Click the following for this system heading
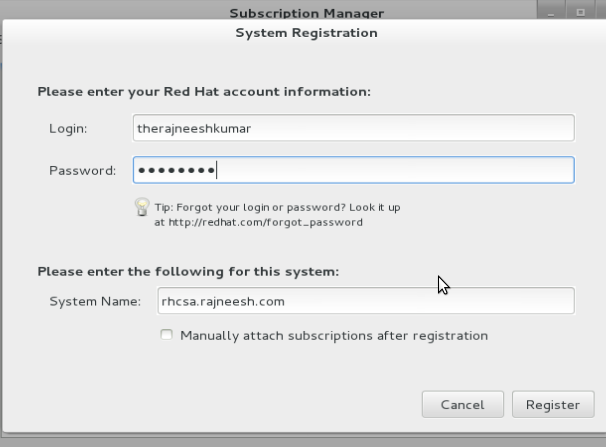The image size is (606, 447). (188, 272)
